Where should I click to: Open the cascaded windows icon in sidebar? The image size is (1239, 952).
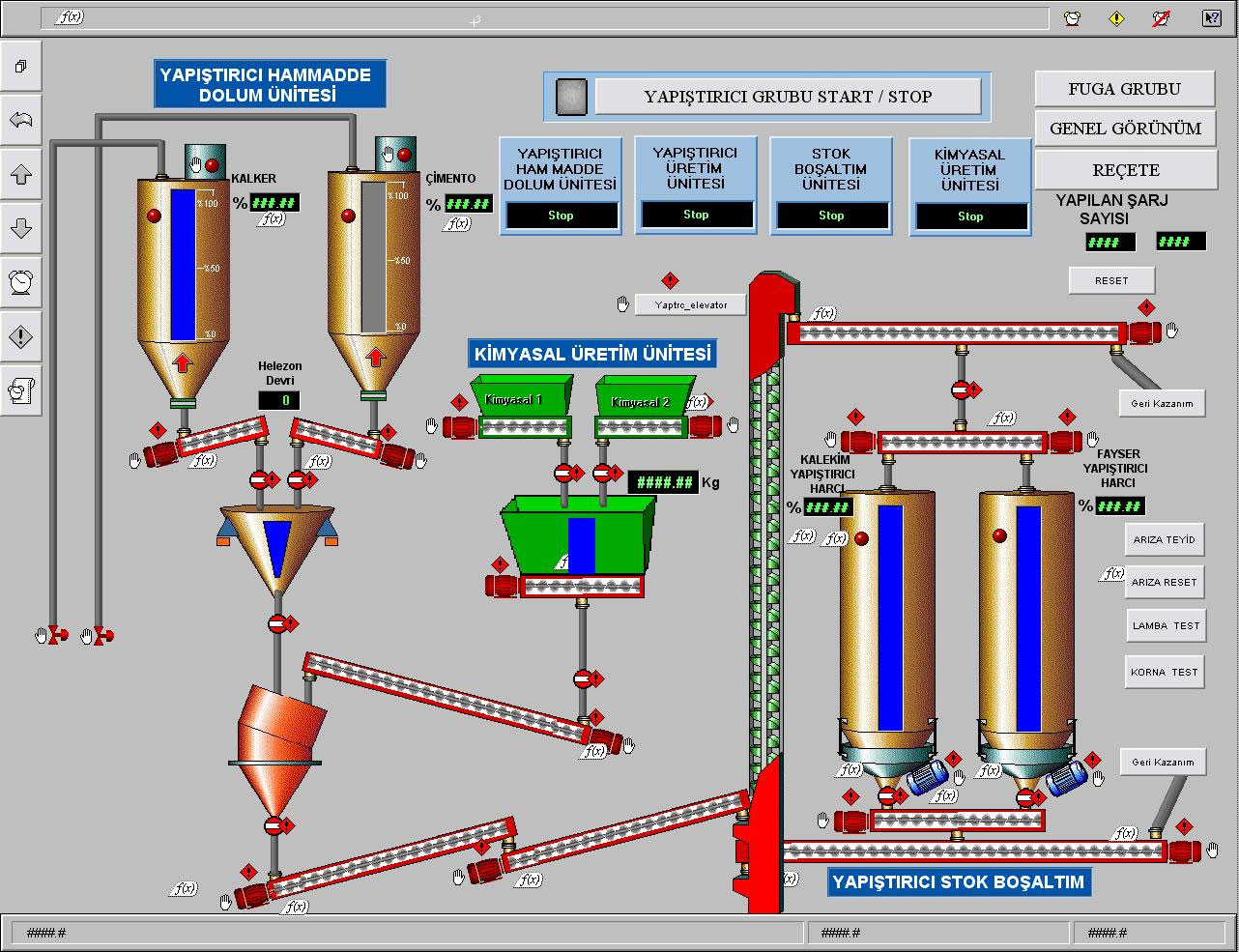click(21, 68)
